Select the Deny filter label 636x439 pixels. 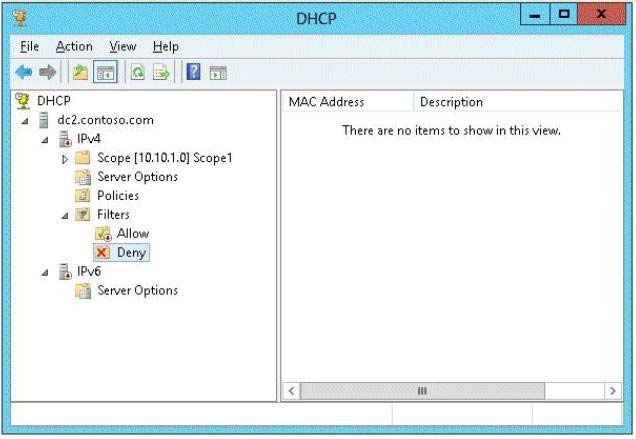pos(131,252)
